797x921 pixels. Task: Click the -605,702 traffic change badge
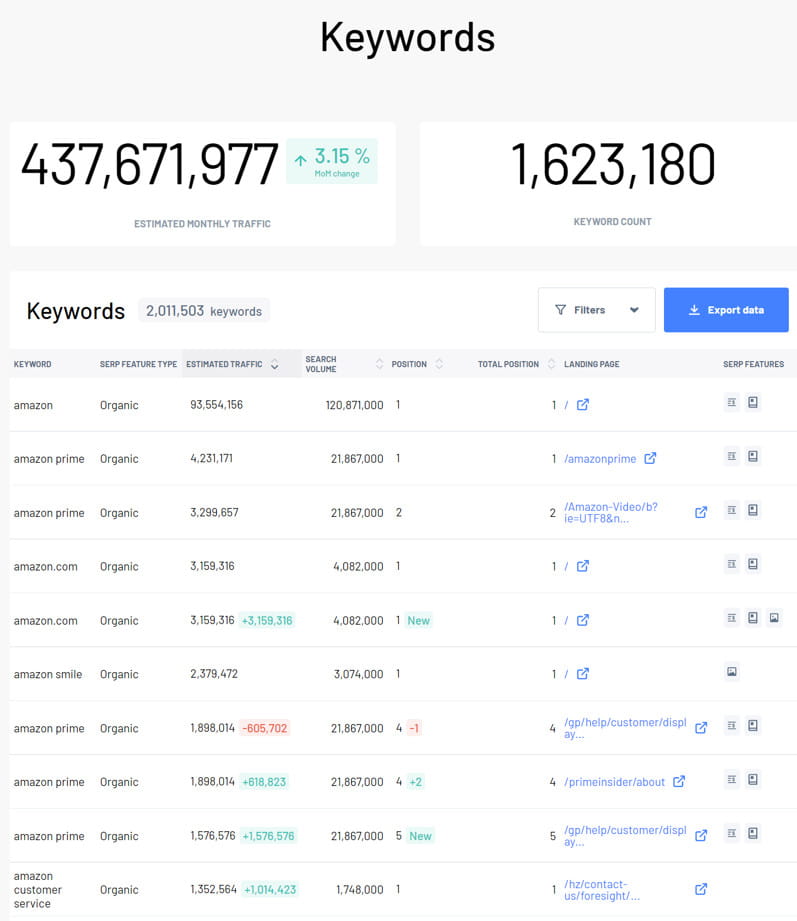265,728
